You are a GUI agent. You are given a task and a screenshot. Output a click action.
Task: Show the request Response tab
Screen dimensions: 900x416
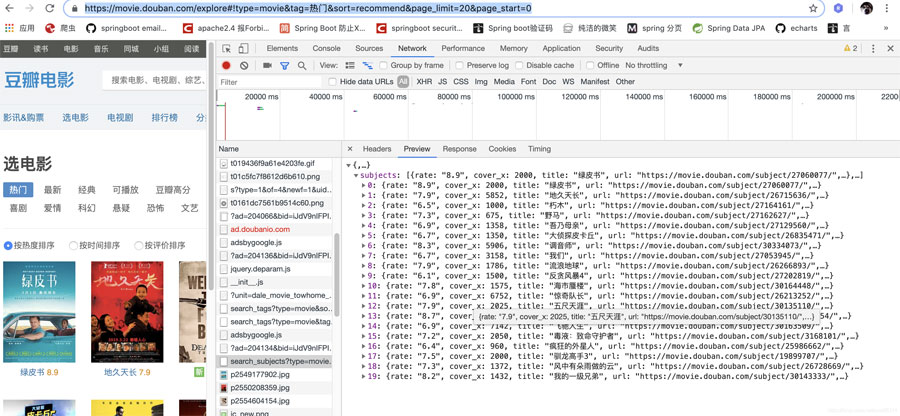pyautogui.click(x=459, y=149)
